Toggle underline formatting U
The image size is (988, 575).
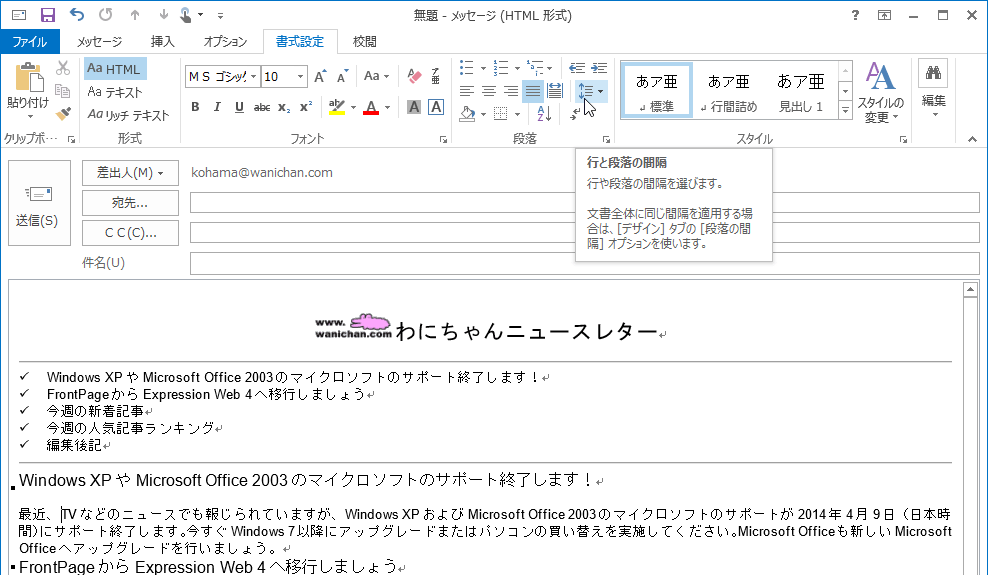(x=239, y=108)
